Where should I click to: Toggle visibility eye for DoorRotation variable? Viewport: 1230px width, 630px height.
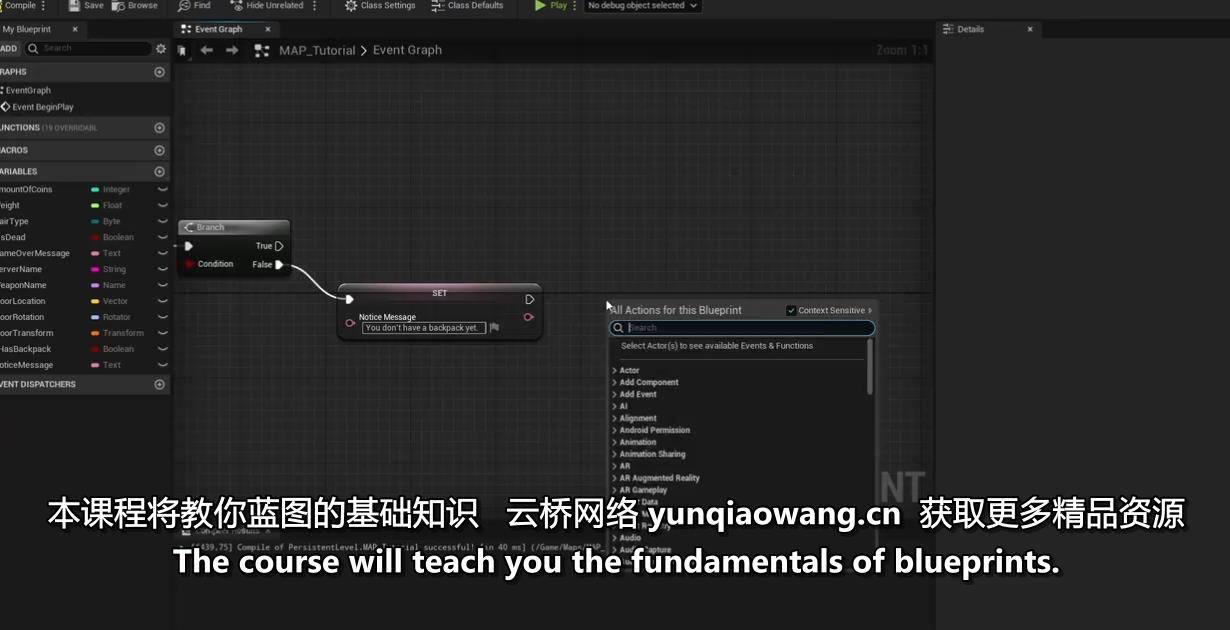(162, 317)
